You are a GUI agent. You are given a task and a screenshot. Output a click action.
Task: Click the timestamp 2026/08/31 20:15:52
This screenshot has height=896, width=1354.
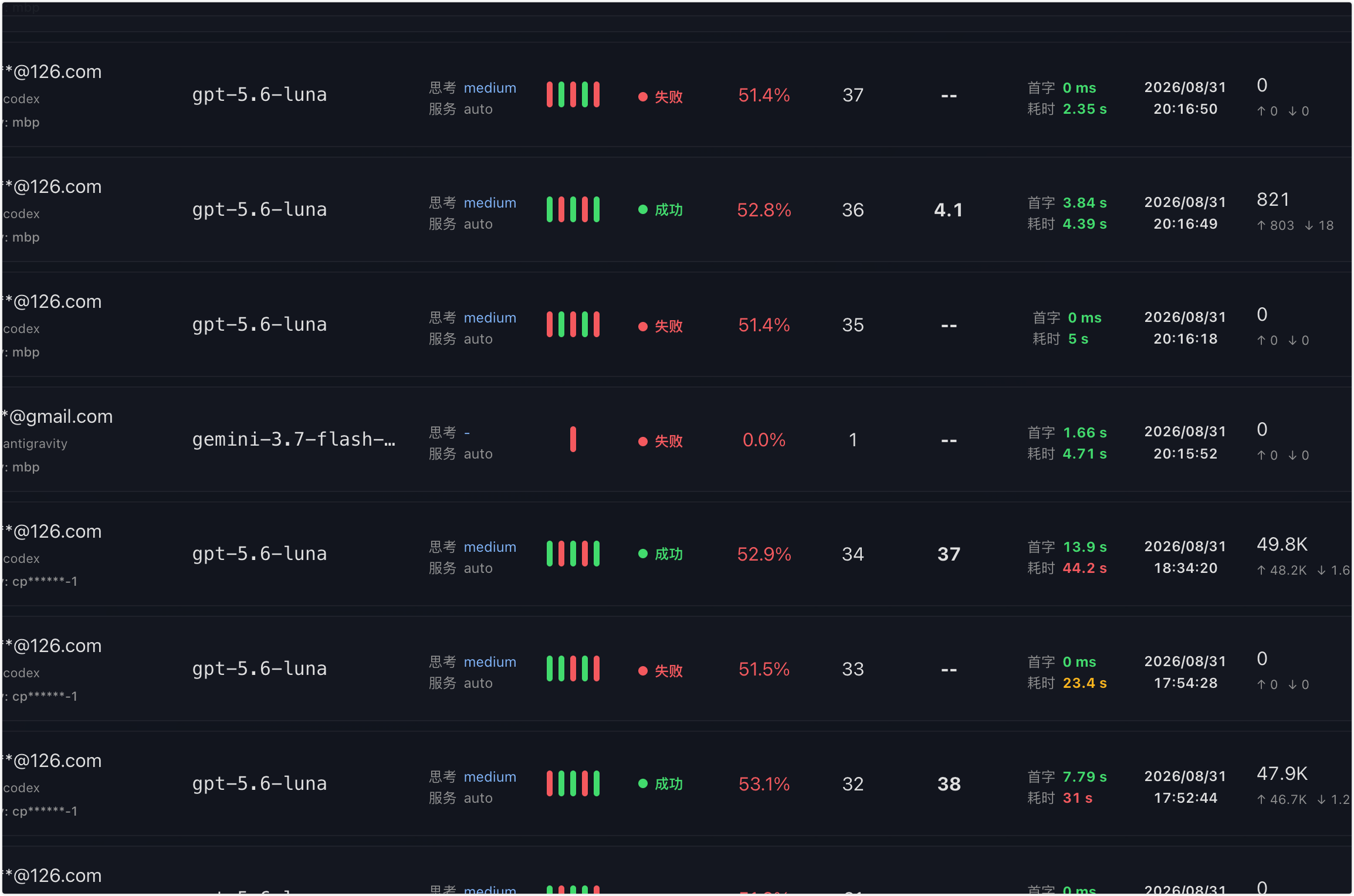[x=1185, y=443]
